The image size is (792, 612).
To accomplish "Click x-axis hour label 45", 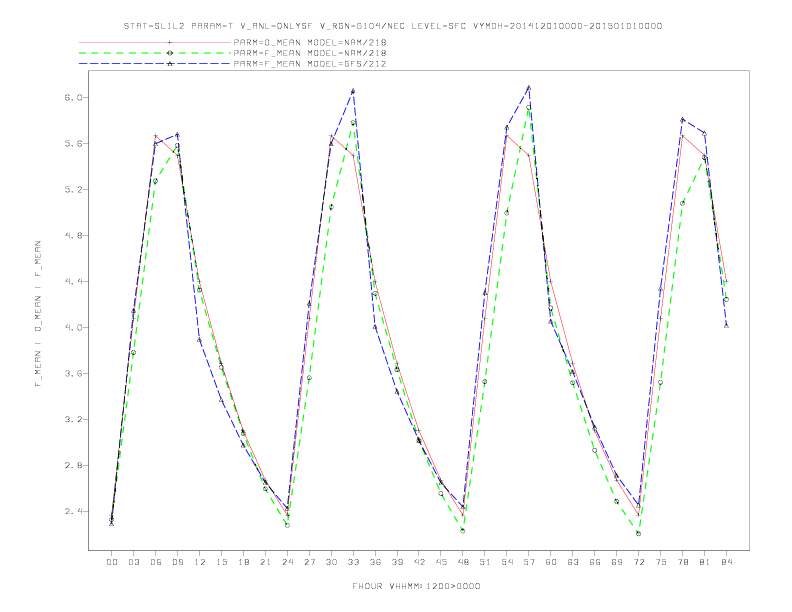I will (x=441, y=562).
